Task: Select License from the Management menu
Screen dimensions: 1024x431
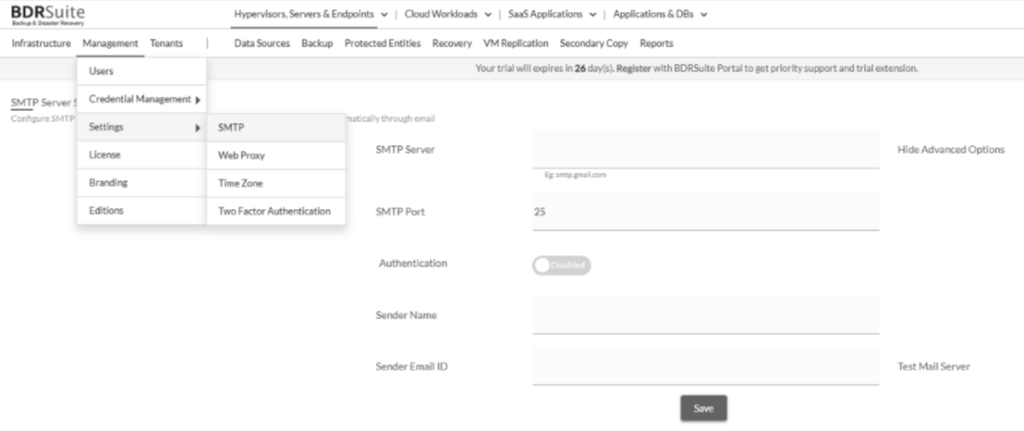Action: coord(142,155)
